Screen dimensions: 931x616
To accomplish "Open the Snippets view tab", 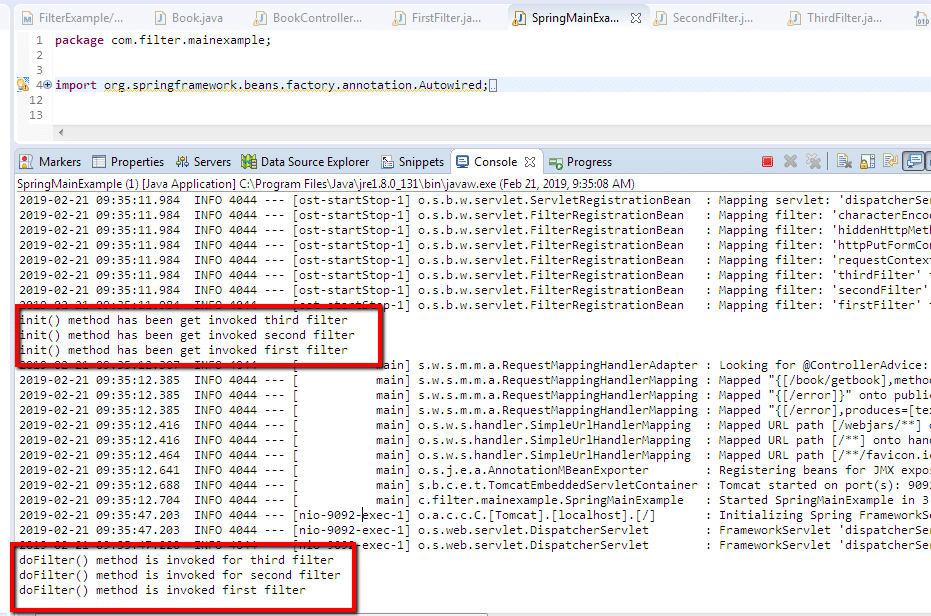I will (x=412, y=162).
